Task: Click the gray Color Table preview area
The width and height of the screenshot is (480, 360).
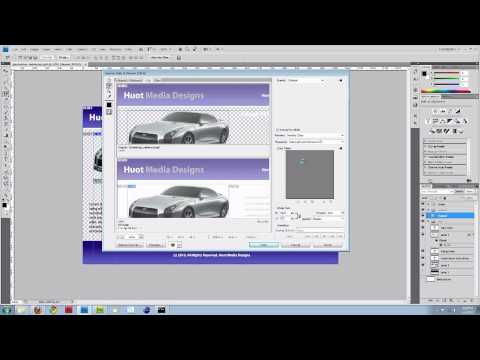Action: click(x=310, y=174)
